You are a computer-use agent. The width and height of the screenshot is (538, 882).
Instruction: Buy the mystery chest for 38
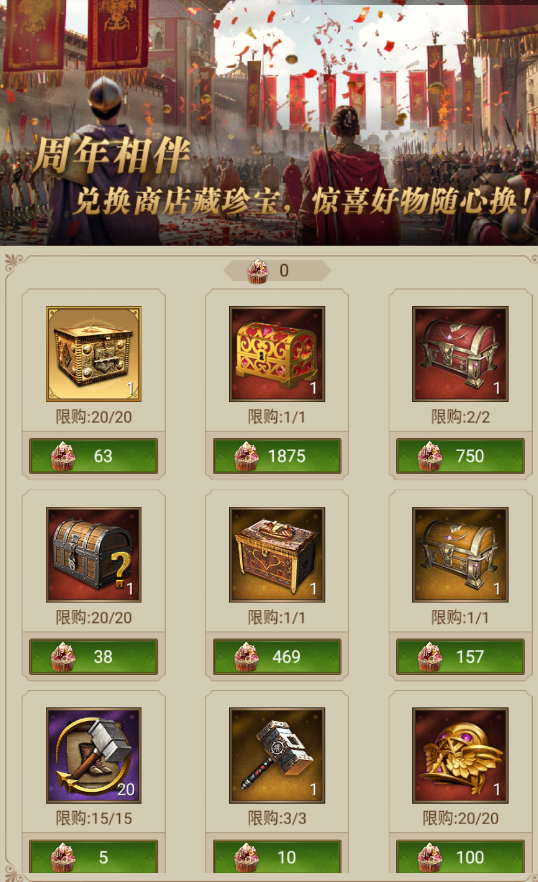(93, 656)
